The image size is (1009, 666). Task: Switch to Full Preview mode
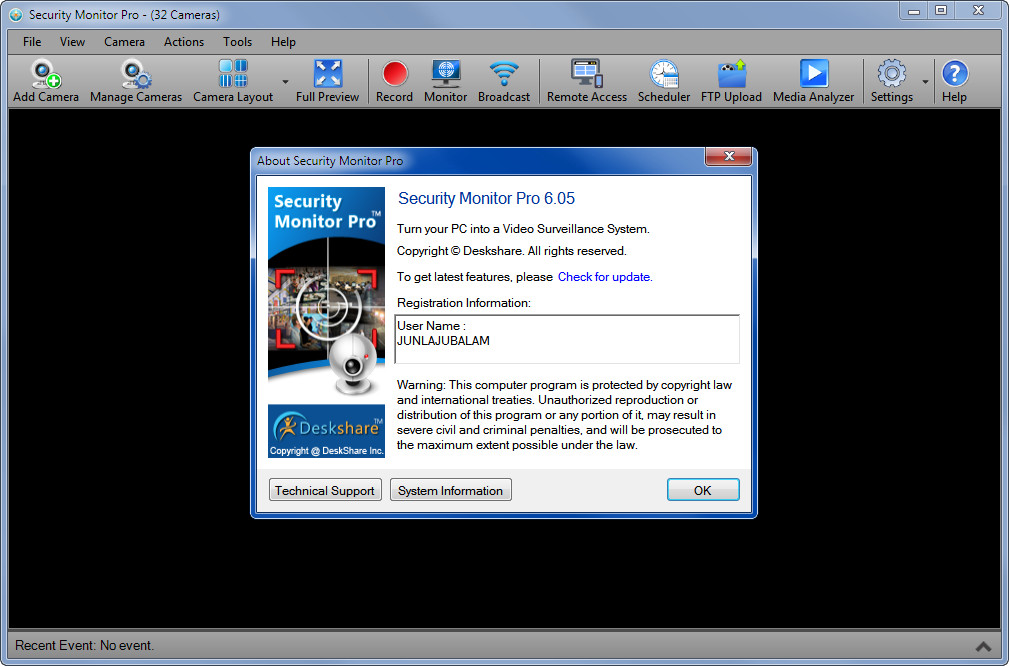point(327,81)
